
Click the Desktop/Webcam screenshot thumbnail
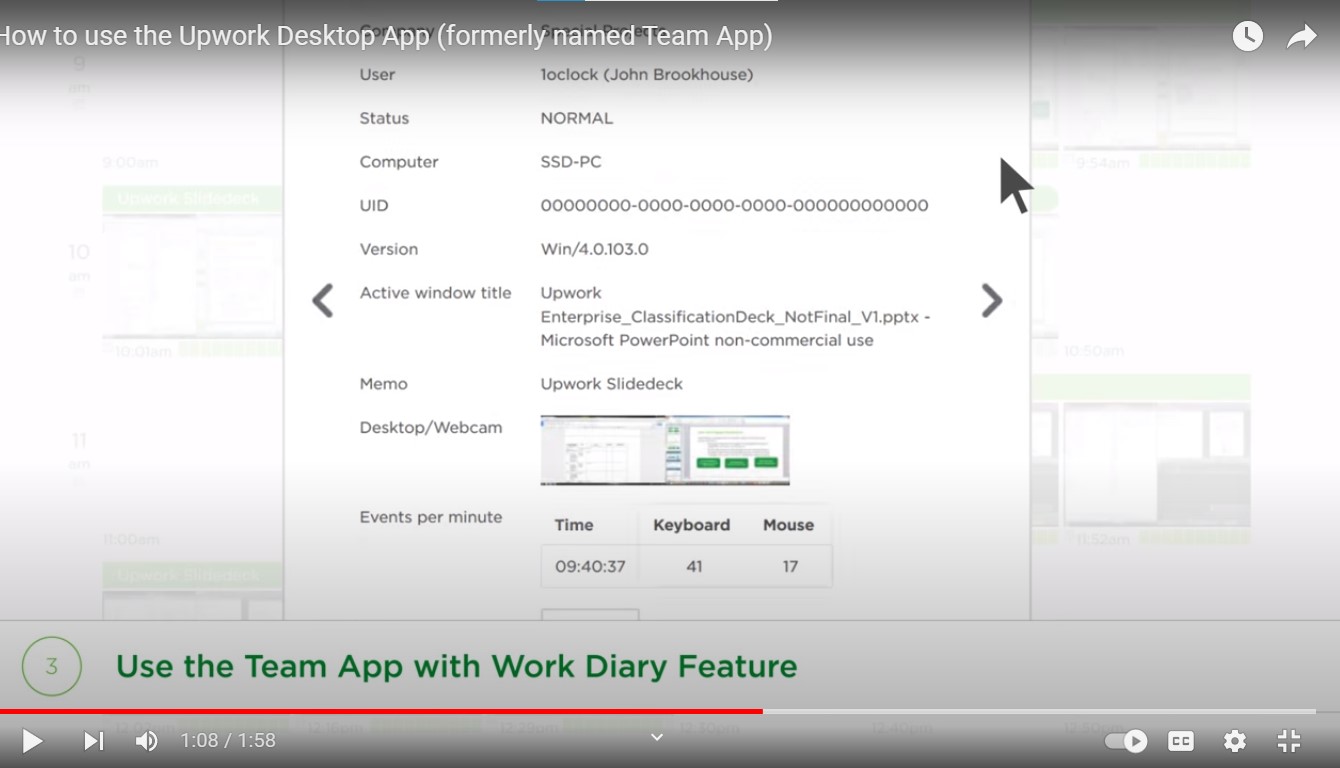point(665,450)
